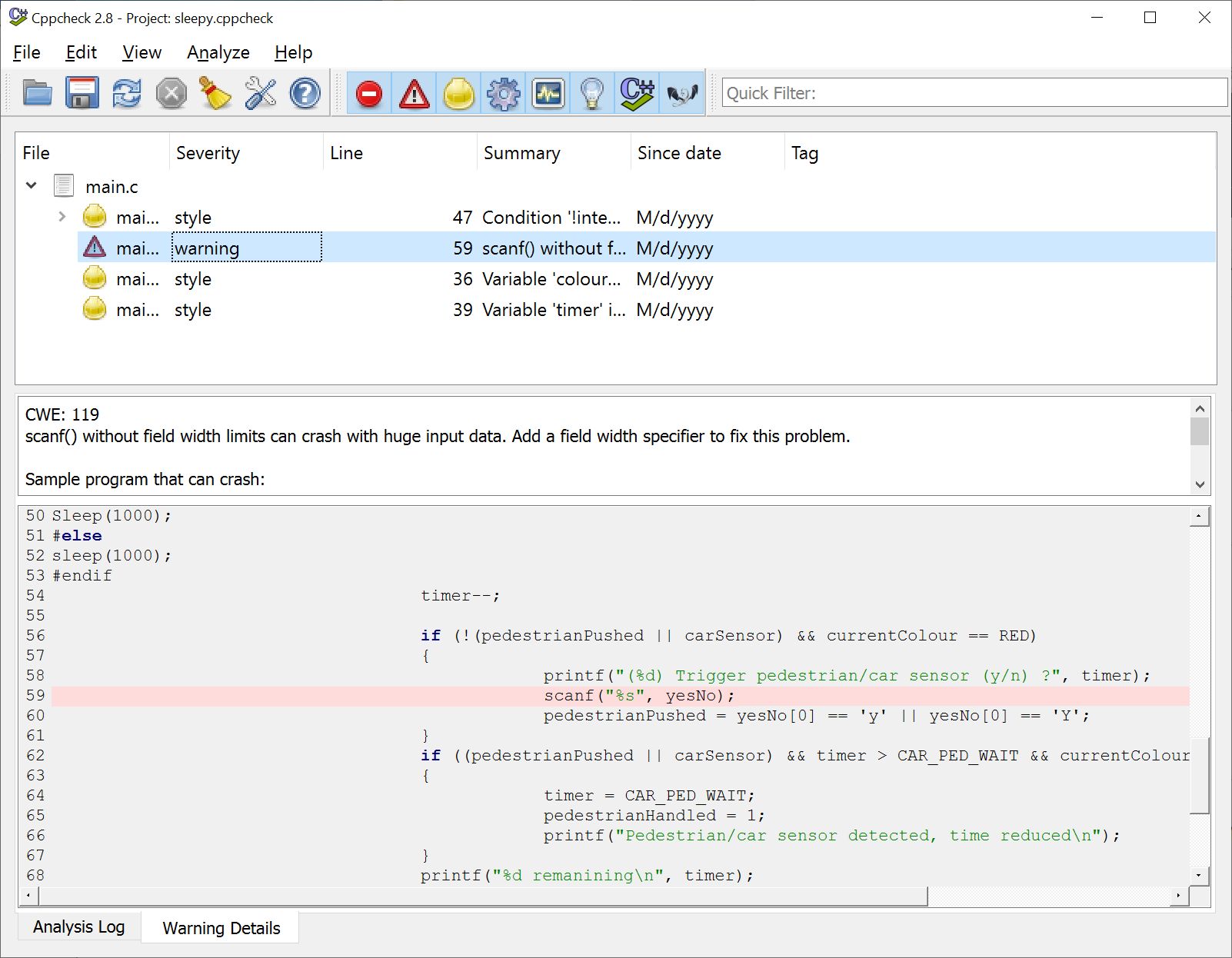
Task: Click the warning triangle icon on line 59 row
Action: [95, 248]
